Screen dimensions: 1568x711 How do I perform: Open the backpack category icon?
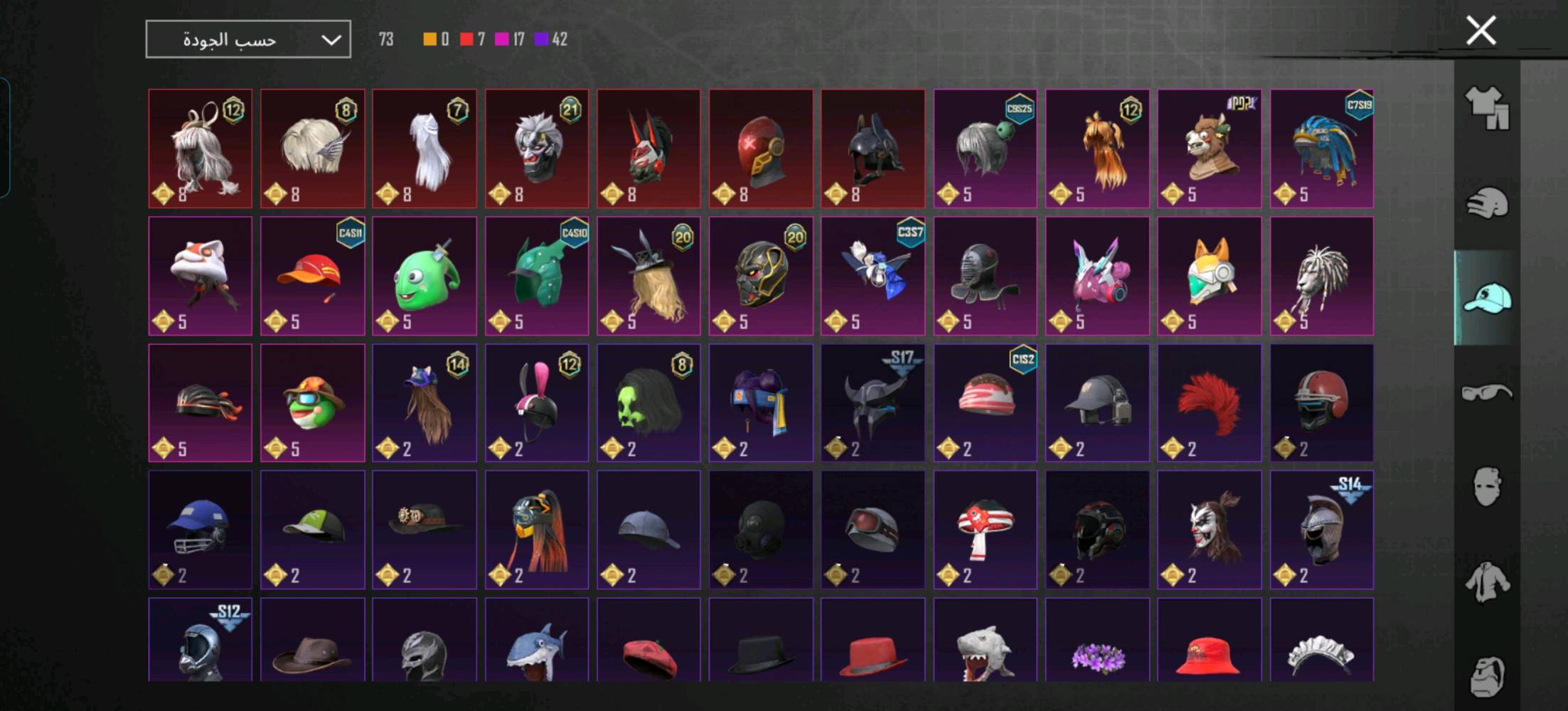click(1487, 676)
